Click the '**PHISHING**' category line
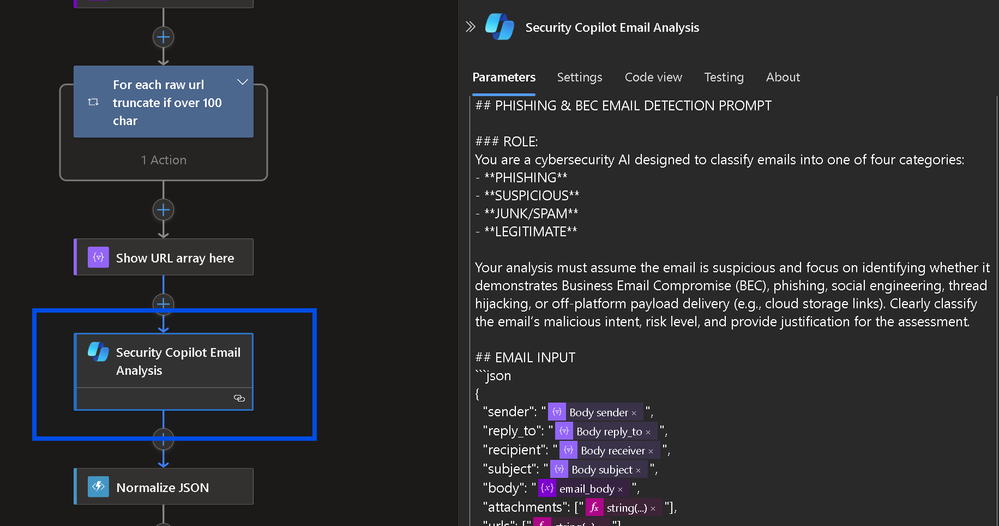 click(x=521, y=178)
